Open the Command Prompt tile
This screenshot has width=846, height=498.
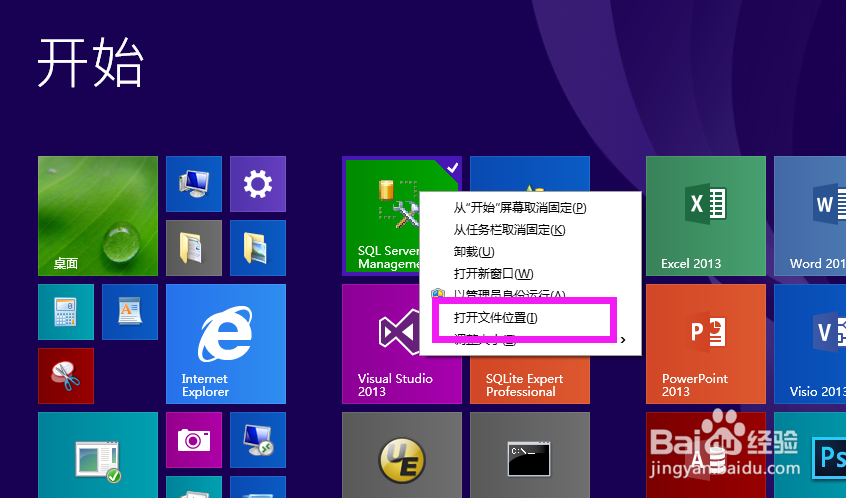pyautogui.click(x=529, y=455)
